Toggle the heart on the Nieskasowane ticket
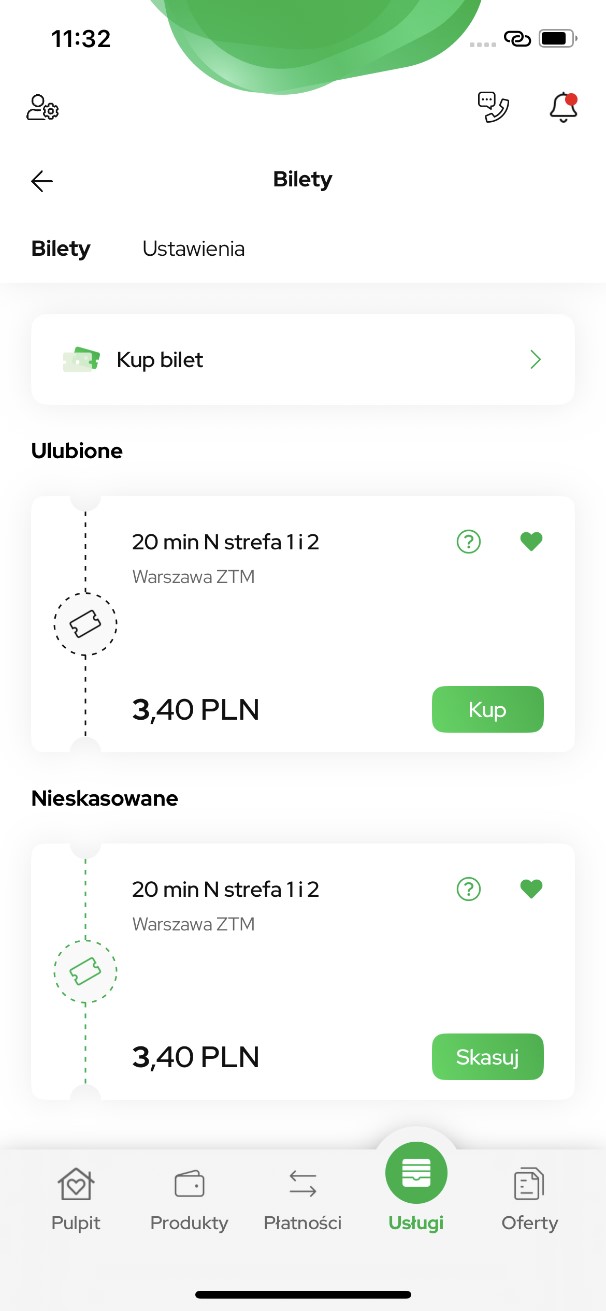The image size is (606, 1311). [531, 888]
